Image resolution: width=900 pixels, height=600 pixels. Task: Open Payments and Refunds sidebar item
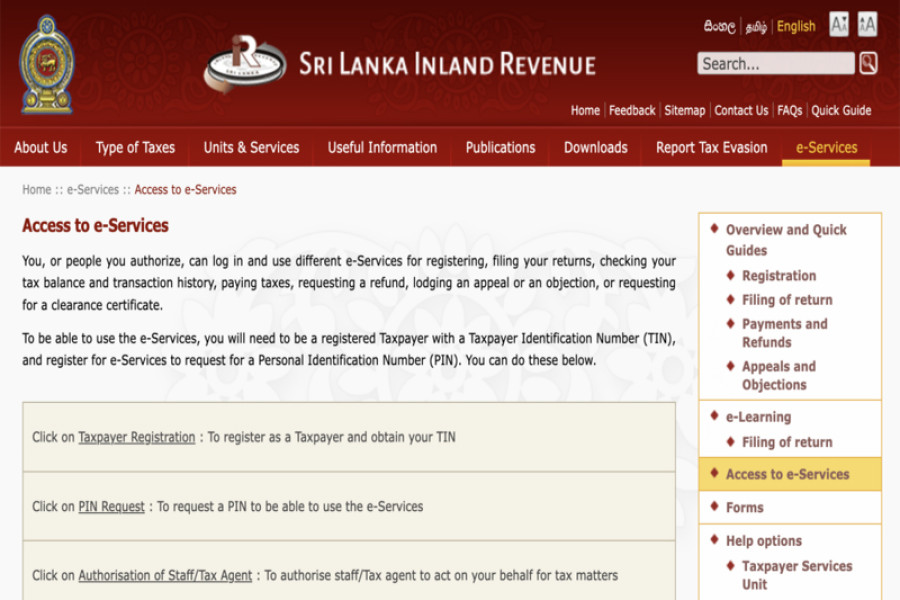(x=785, y=333)
